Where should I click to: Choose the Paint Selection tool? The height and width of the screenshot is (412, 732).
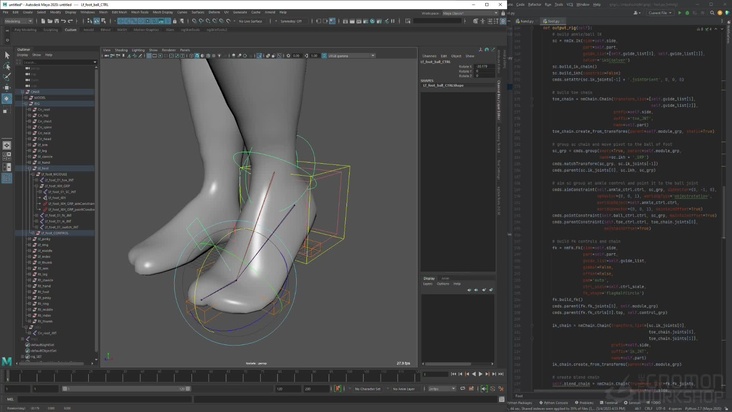click(x=7, y=76)
